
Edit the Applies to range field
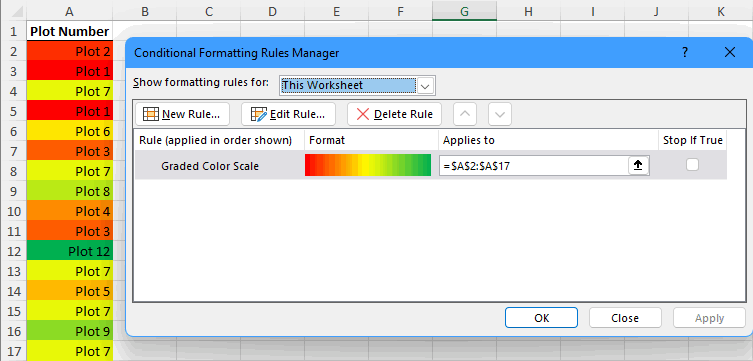click(x=534, y=166)
